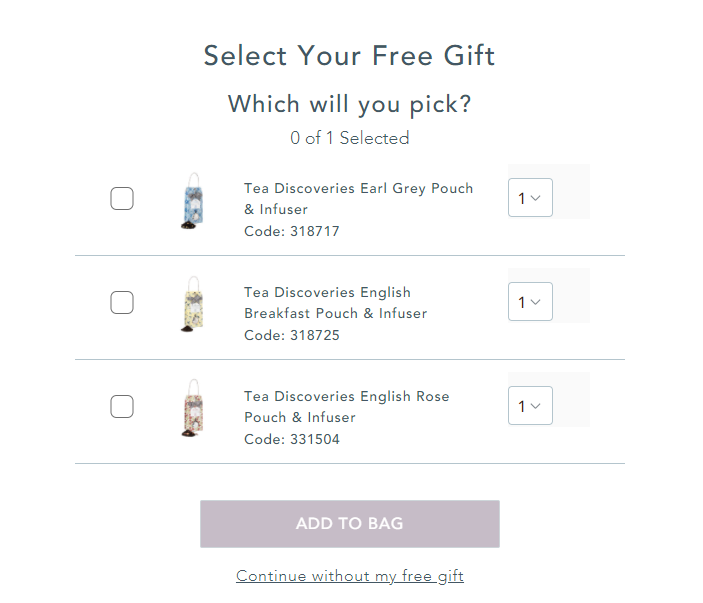The width and height of the screenshot is (703, 603).
Task: Open quantity dropdown for Earl Grey Pouch
Action: click(530, 198)
